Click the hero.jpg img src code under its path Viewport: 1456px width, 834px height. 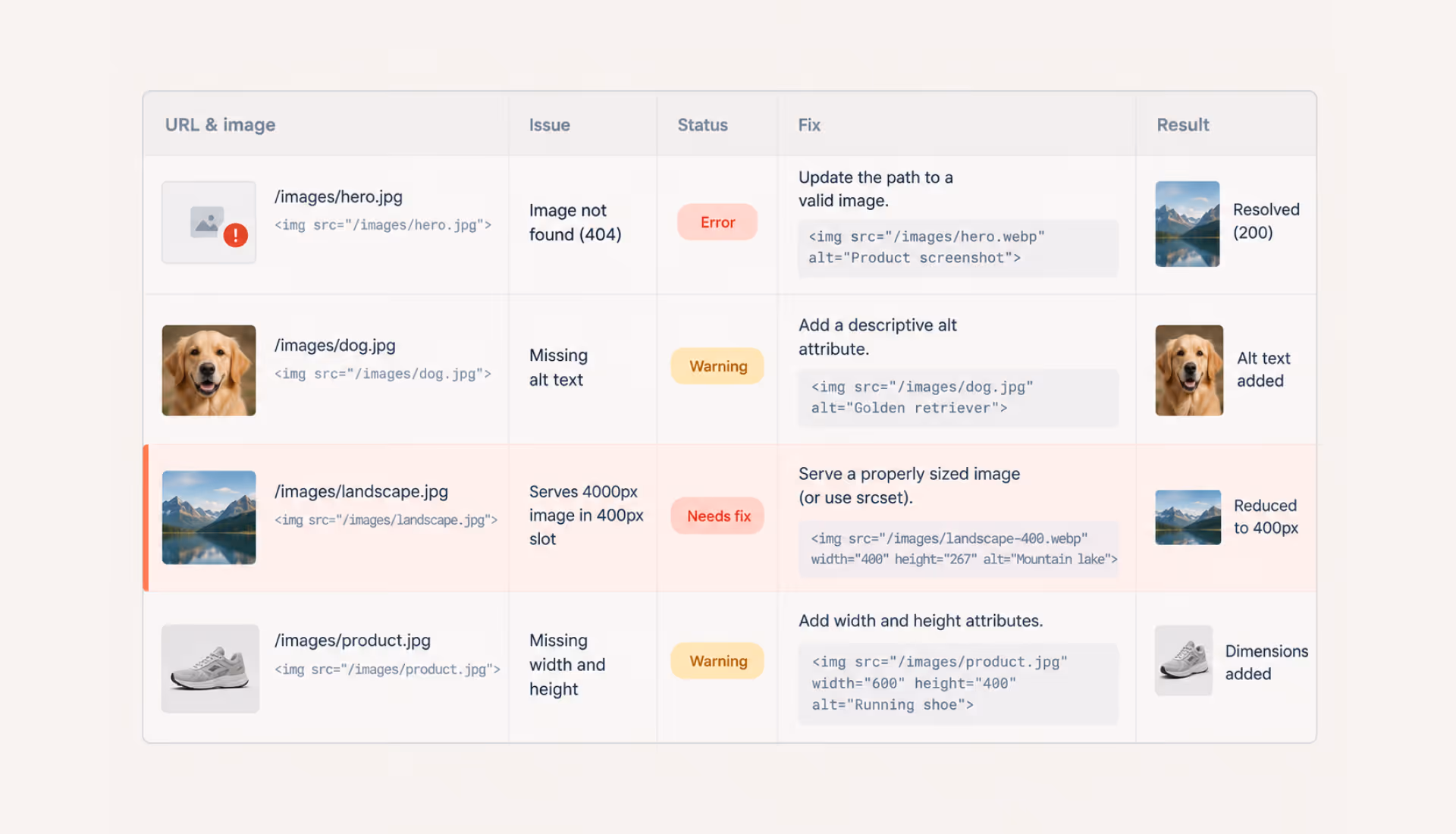(x=383, y=225)
